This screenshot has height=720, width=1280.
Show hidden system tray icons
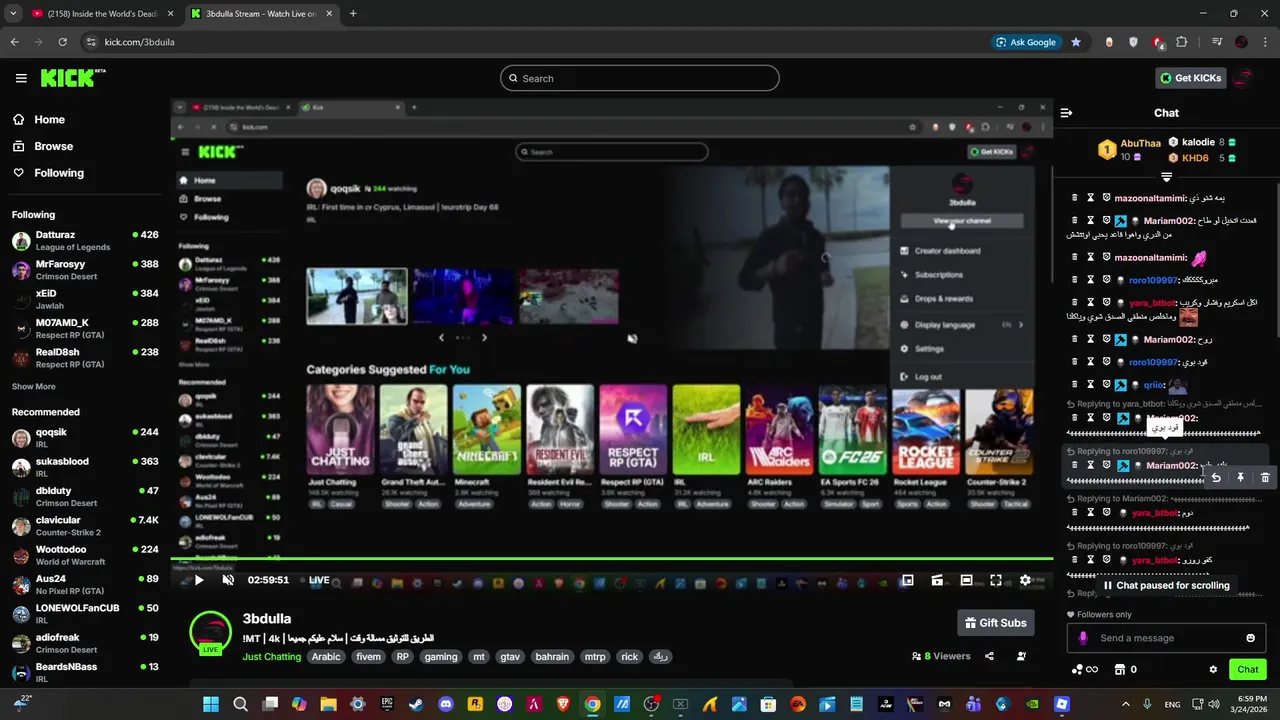point(1125,704)
